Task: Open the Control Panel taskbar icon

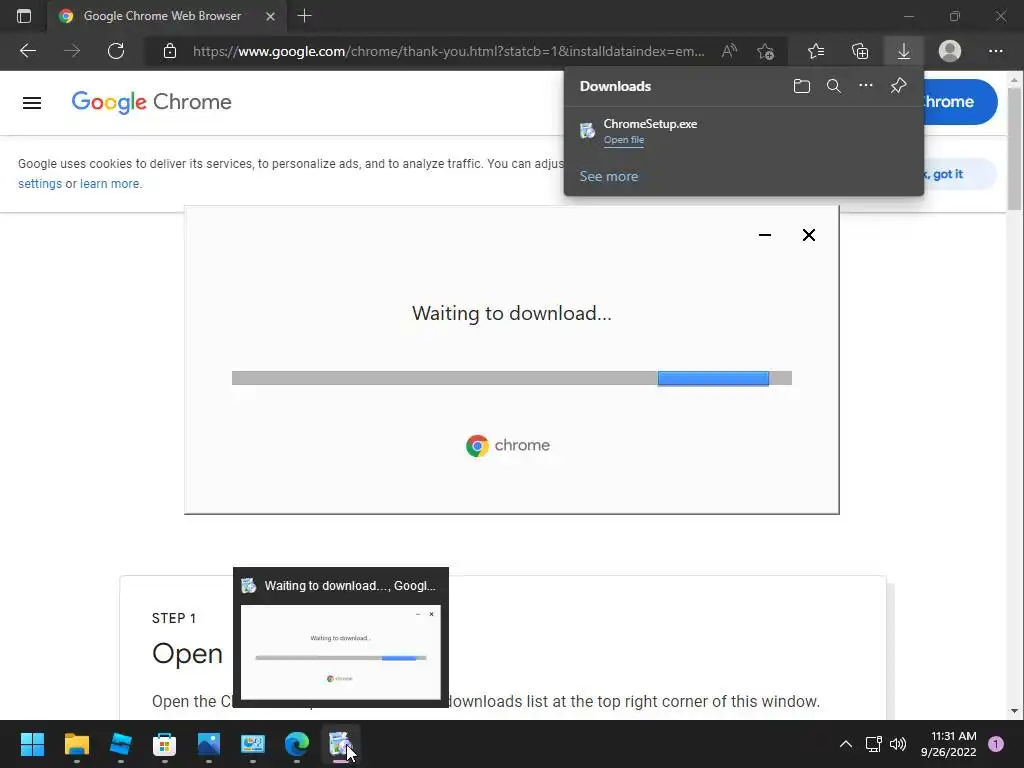Action: 253,744
